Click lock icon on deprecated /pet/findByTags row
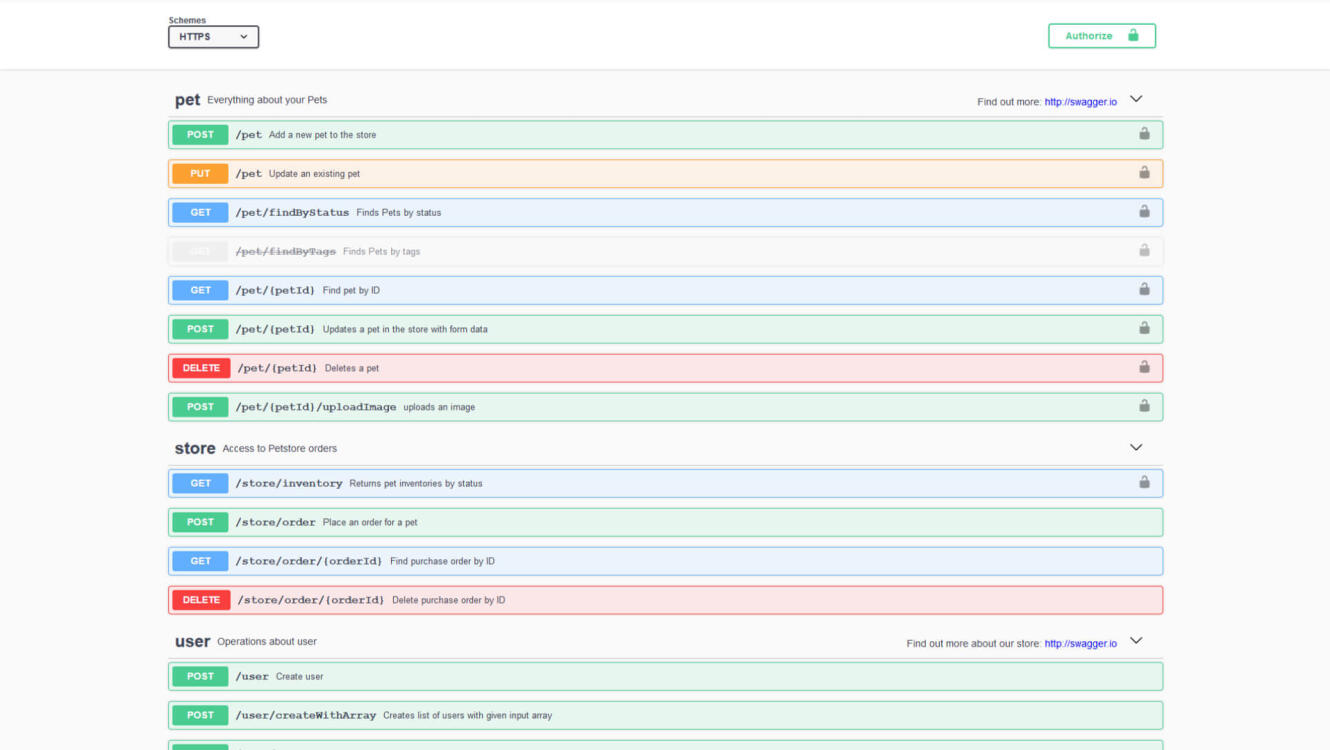The image size is (1330, 750). (1144, 251)
